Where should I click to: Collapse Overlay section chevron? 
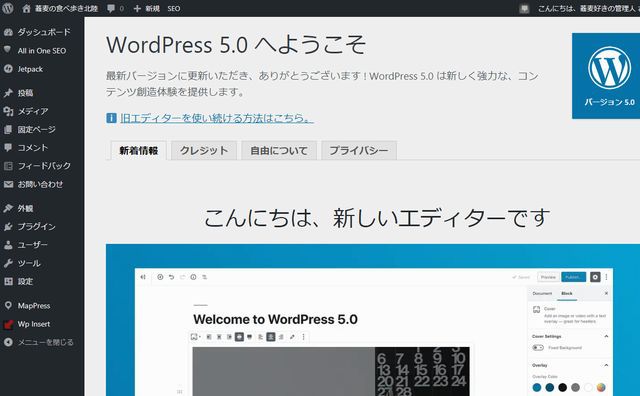click(x=606, y=365)
